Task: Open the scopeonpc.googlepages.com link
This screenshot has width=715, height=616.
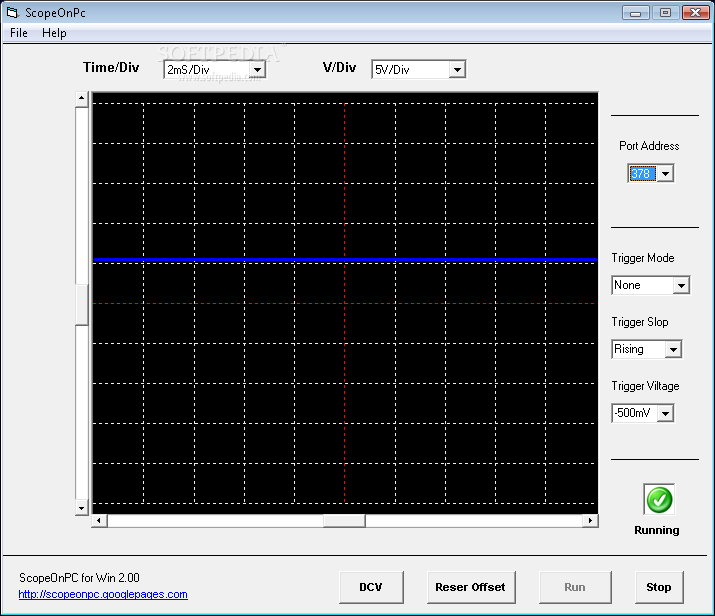Action: coord(103,595)
